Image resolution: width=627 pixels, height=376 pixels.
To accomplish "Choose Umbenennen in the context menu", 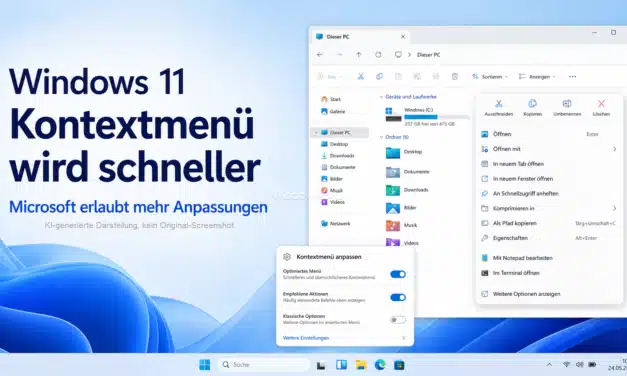I will pos(567,108).
